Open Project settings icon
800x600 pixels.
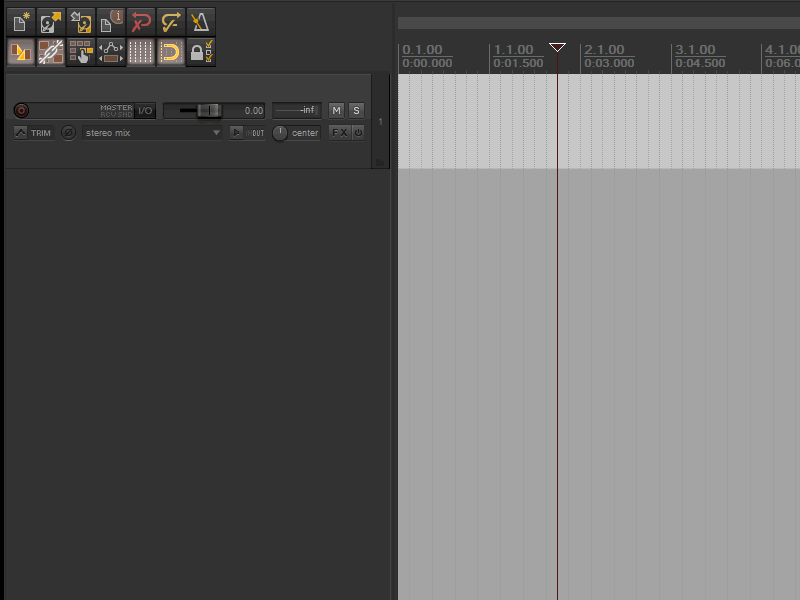111,22
